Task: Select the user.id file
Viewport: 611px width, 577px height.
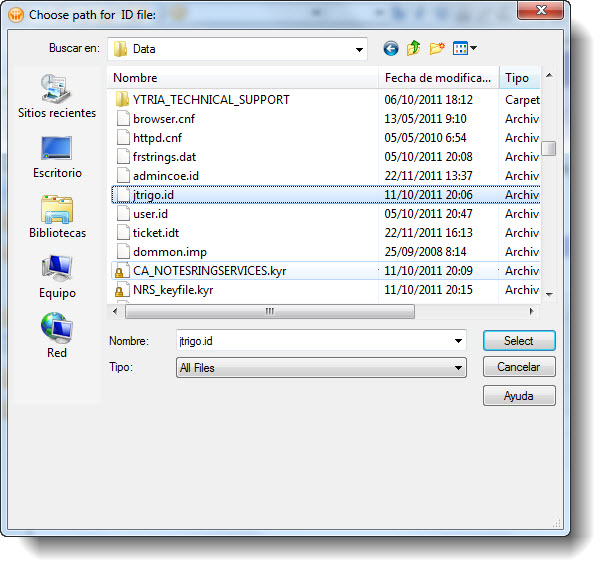Action: point(150,214)
